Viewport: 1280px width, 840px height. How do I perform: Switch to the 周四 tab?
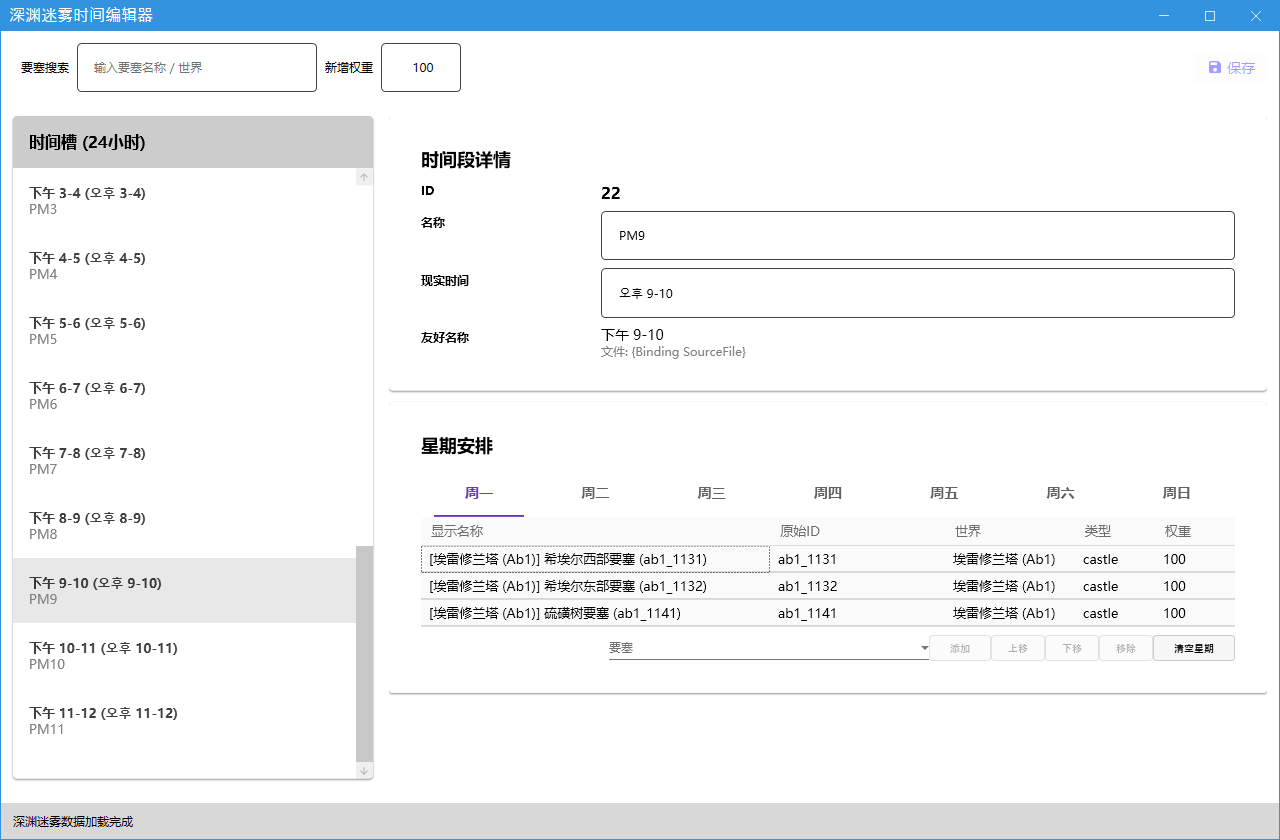click(x=827, y=493)
